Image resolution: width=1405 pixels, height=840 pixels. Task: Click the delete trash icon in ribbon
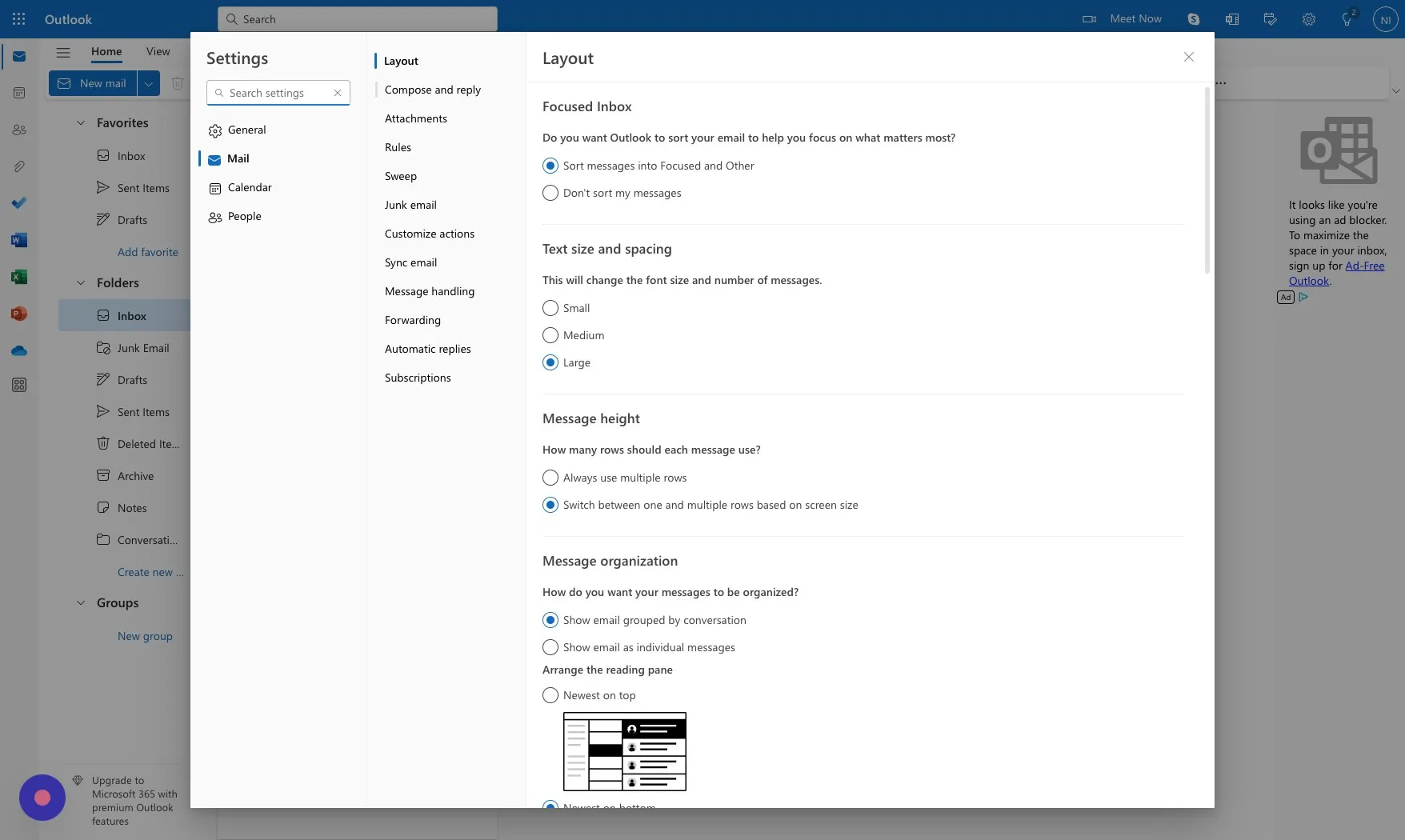tap(178, 82)
